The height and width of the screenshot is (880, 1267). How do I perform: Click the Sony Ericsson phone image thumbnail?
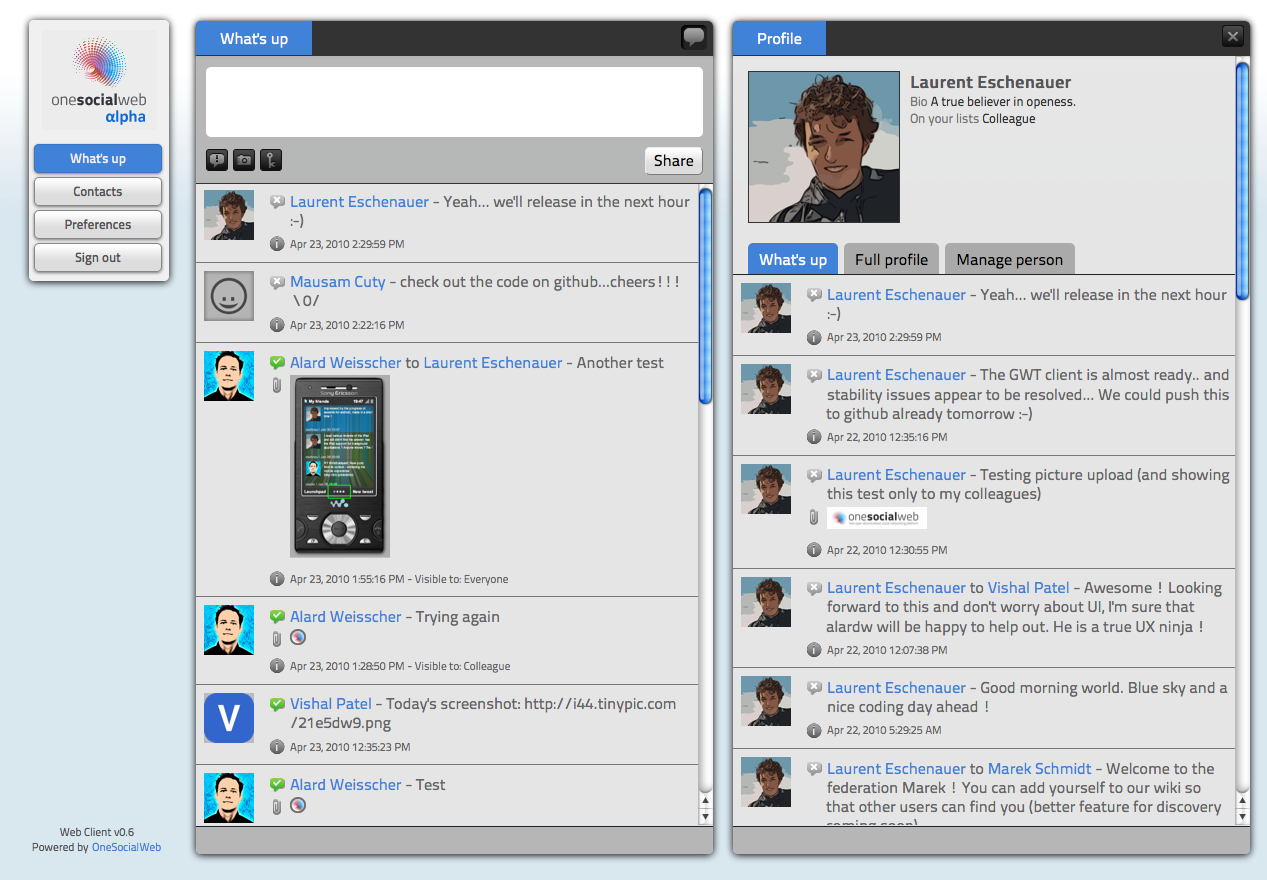(x=339, y=466)
